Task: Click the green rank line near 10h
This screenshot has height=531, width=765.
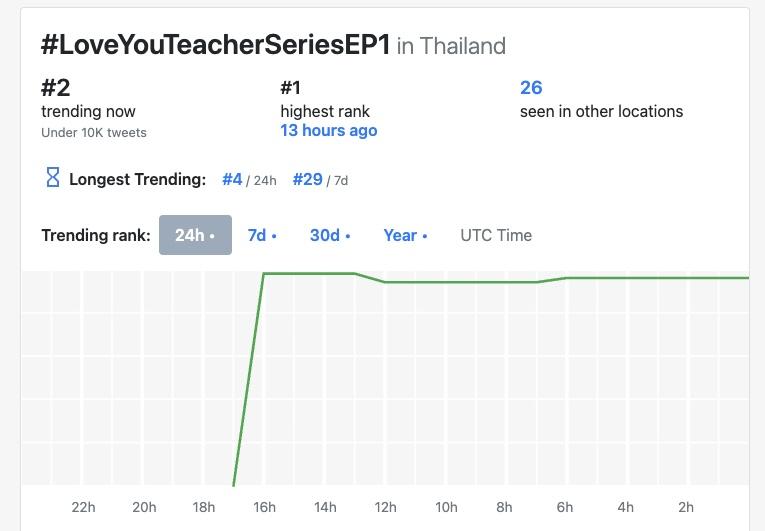Action: pos(446,282)
